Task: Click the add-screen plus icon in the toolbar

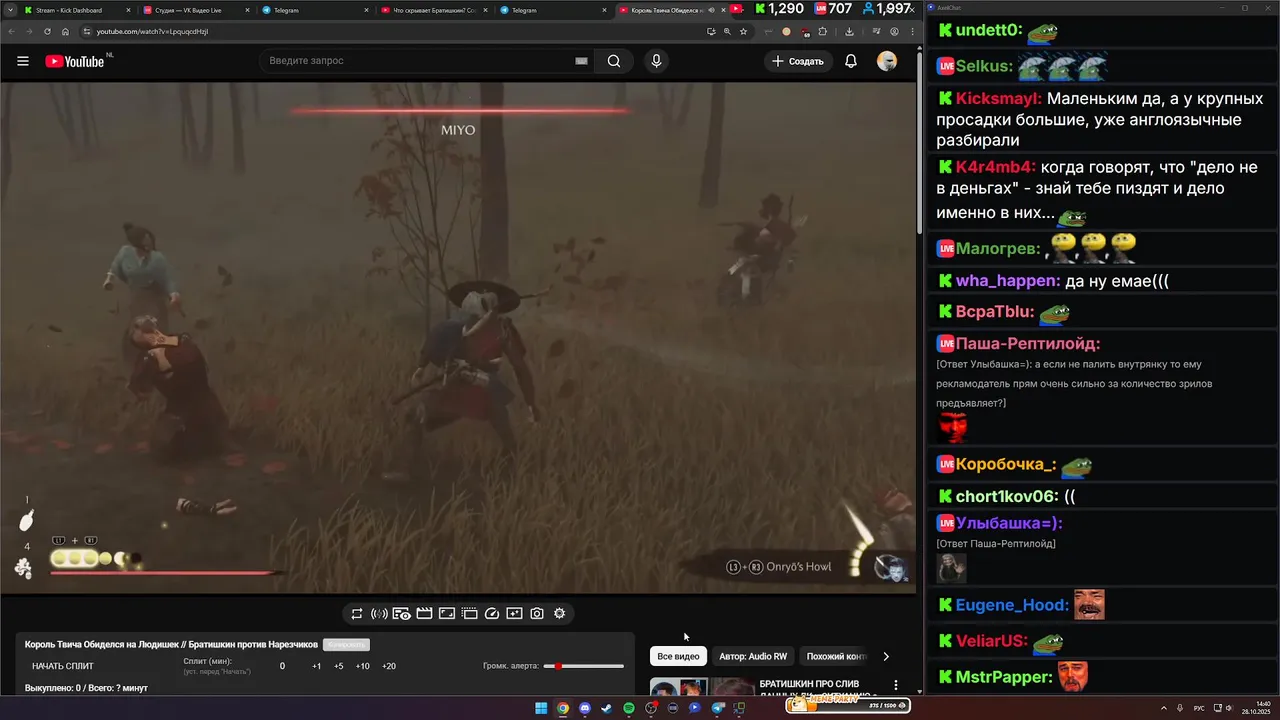Action: tap(514, 613)
